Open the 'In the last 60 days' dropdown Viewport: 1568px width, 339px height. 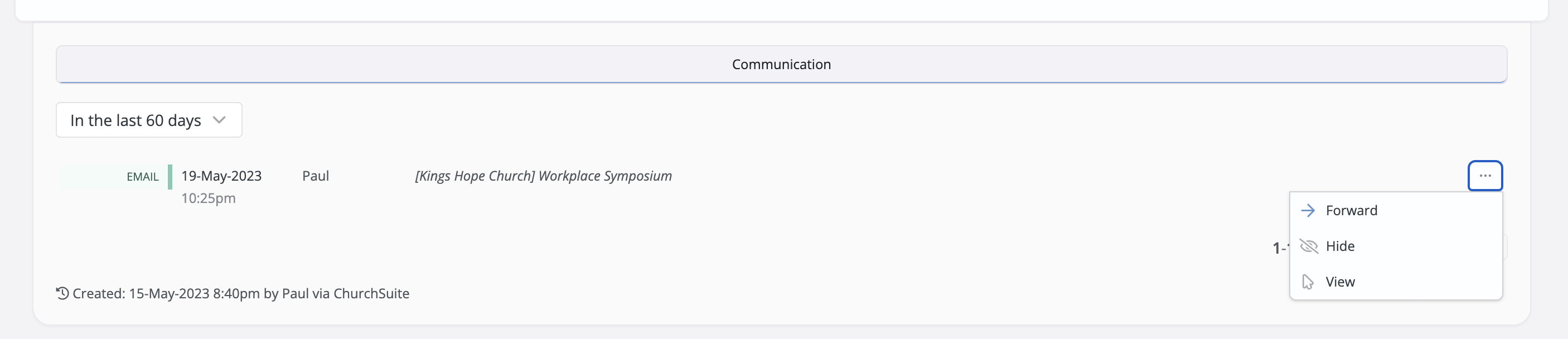[149, 120]
